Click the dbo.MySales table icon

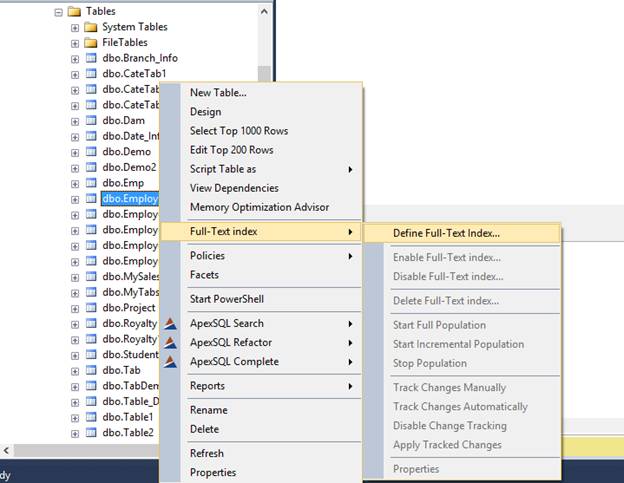(91, 277)
